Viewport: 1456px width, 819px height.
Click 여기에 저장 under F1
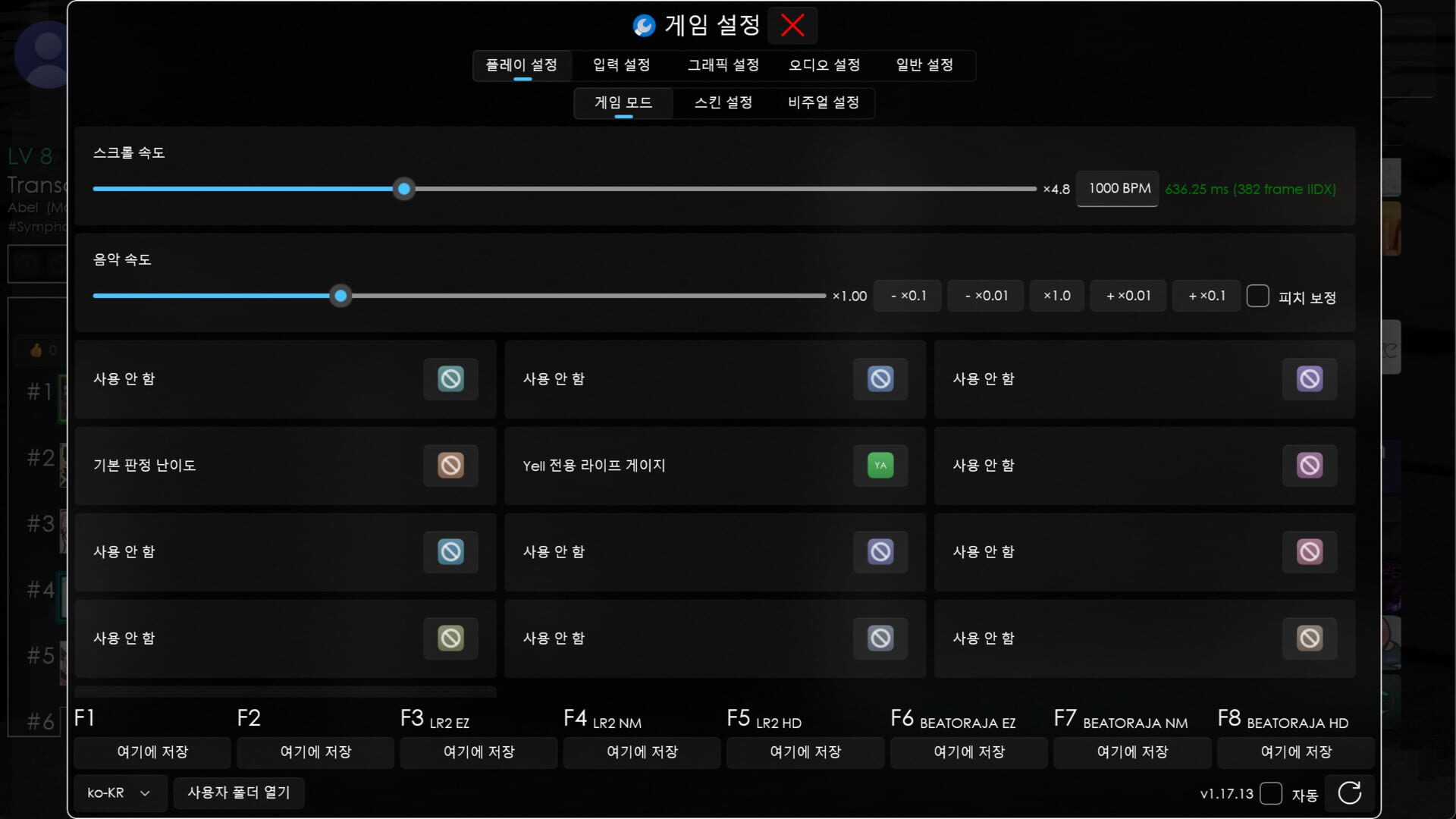tap(152, 752)
